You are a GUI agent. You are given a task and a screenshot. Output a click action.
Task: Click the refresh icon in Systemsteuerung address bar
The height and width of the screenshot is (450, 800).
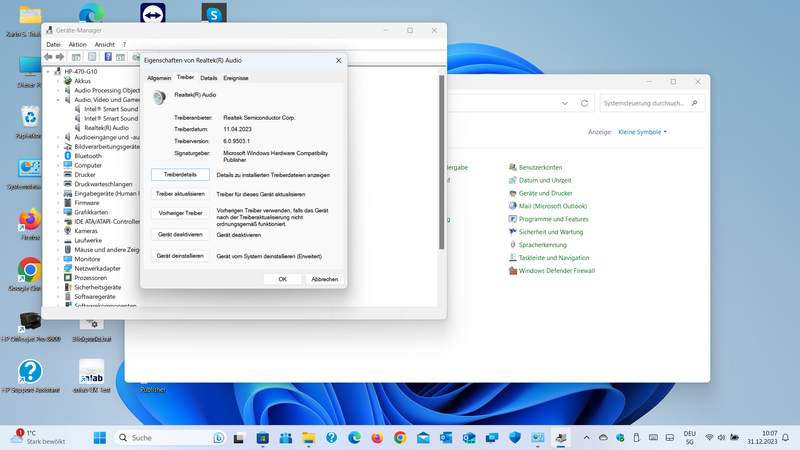tap(586, 103)
